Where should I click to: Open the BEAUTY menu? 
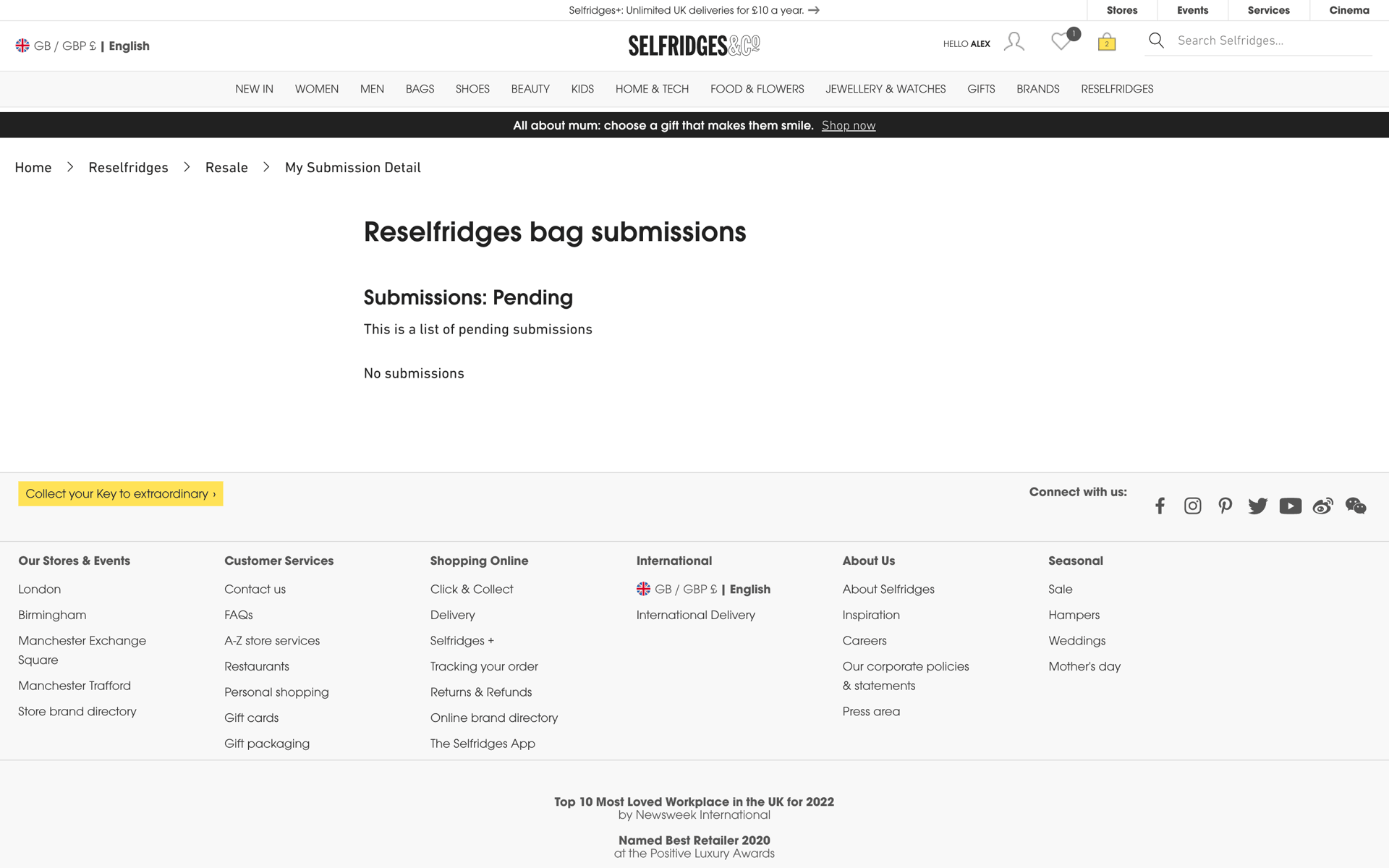(530, 89)
